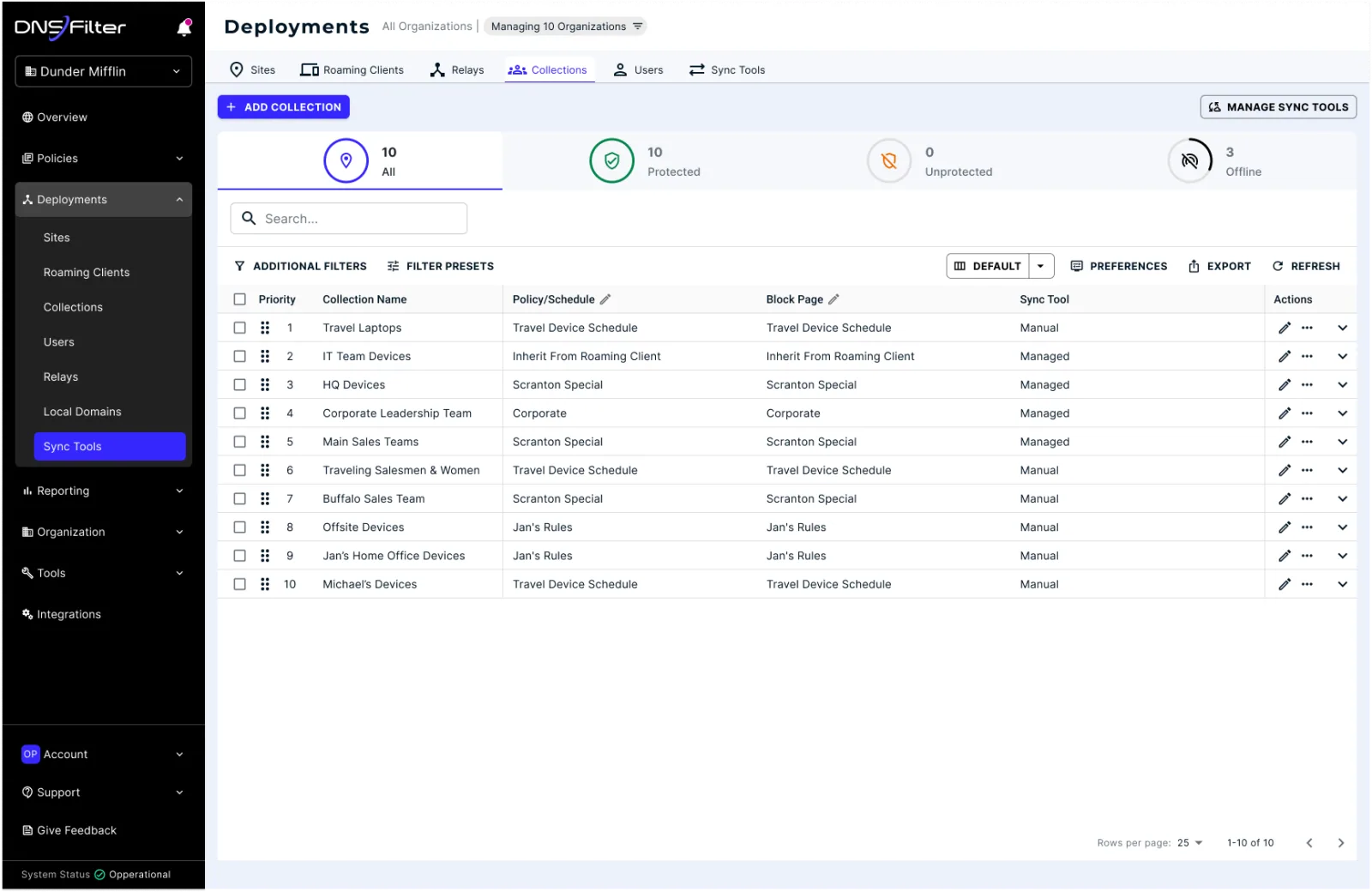Screen dimensions: 1372x892
Task: Click pencil icon beside Policy/Schedule header
Action: pos(605,299)
